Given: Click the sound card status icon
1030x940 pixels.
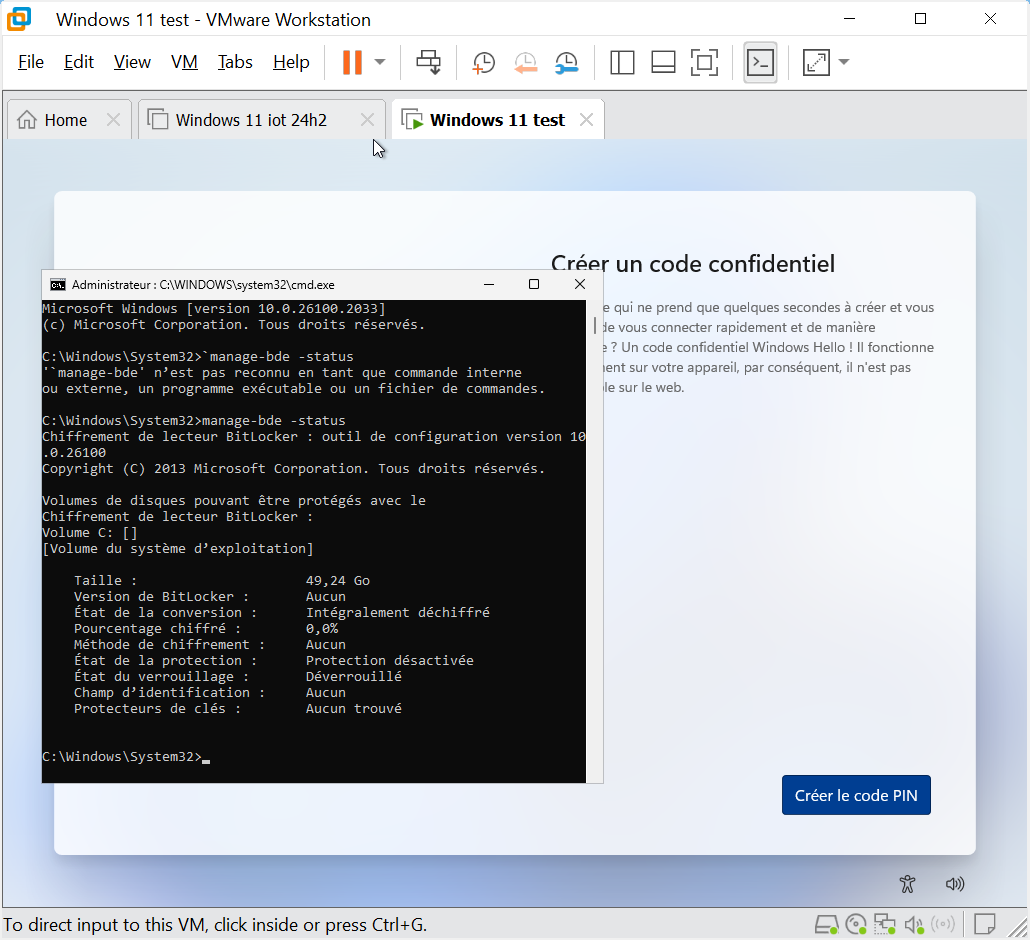Looking at the screenshot, I should (x=914, y=925).
